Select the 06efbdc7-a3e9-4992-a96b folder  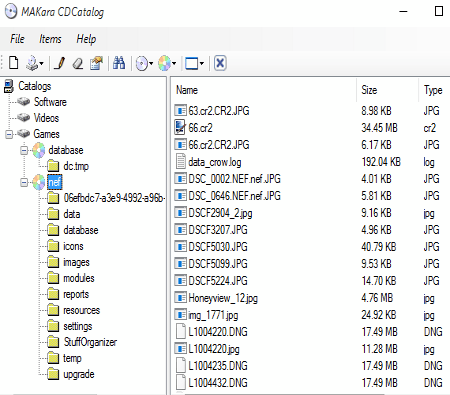114,198
